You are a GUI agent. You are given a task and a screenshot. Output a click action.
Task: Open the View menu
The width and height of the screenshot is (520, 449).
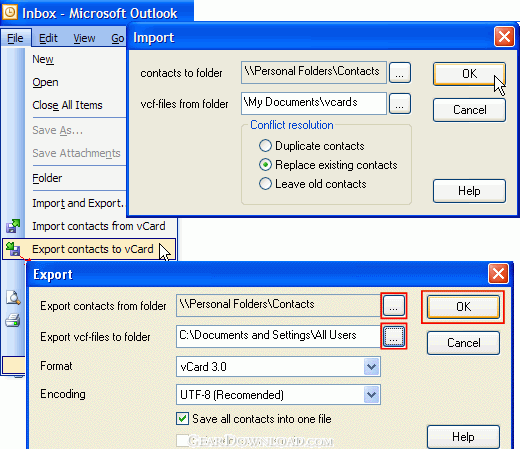(x=84, y=38)
